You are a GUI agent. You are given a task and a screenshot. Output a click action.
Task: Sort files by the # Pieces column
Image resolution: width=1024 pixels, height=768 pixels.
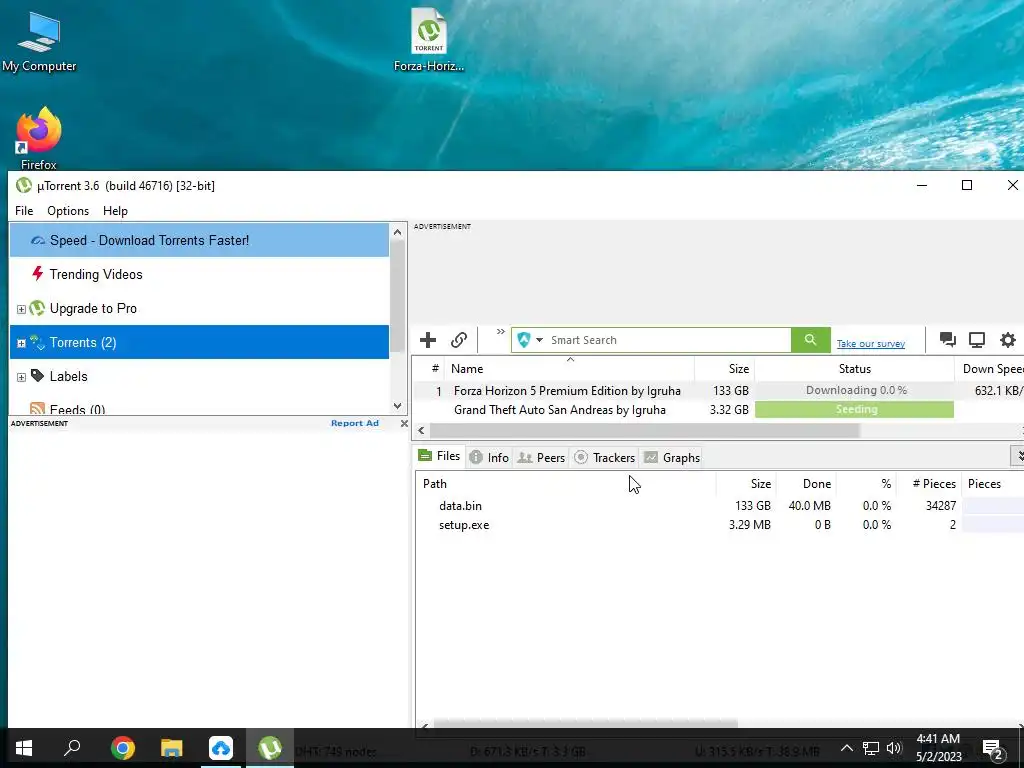[929, 484]
